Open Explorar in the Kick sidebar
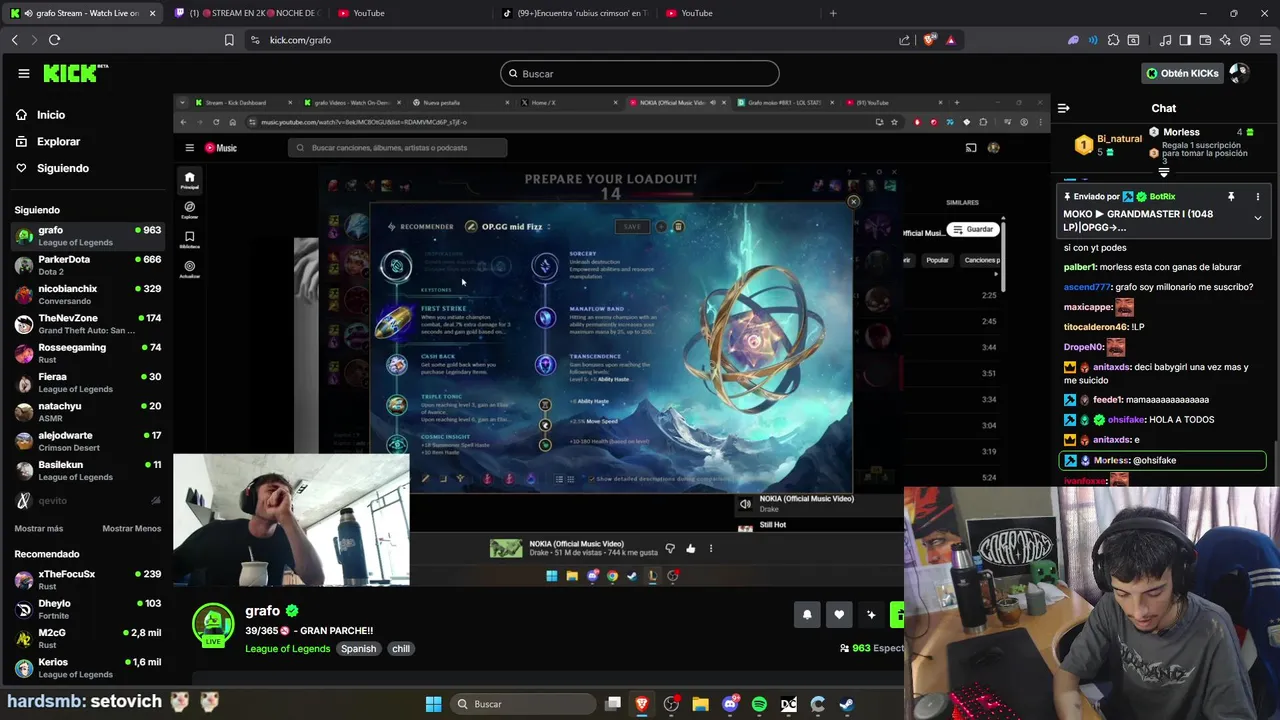 [47, 142]
